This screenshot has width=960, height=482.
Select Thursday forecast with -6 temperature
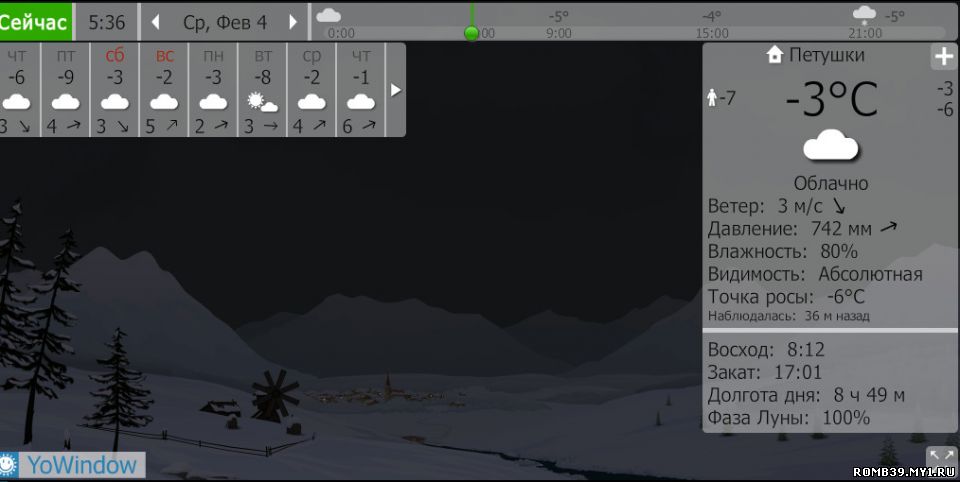point(17,89)
